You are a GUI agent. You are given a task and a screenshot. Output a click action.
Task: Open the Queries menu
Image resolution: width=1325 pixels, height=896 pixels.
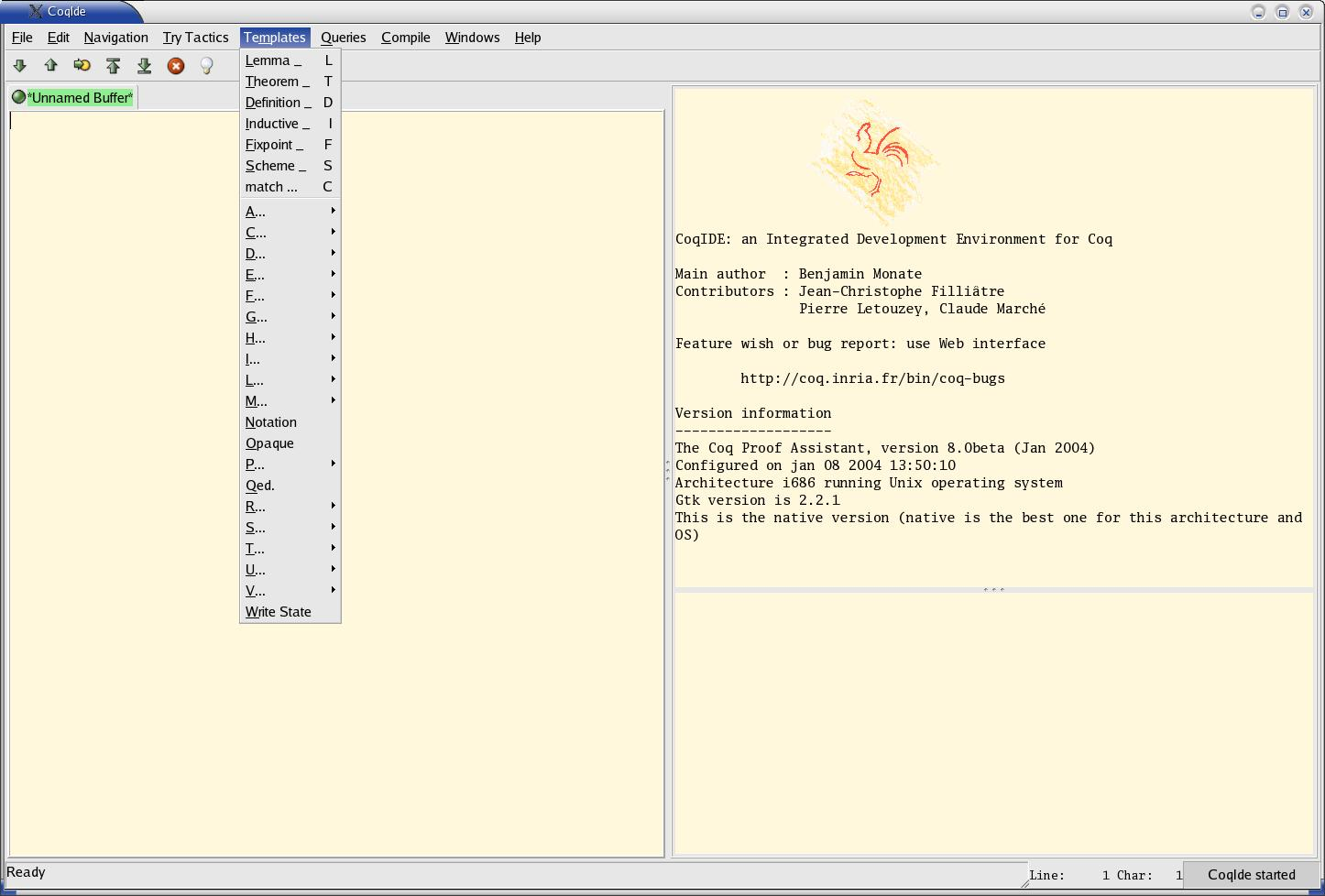[343, 38]
